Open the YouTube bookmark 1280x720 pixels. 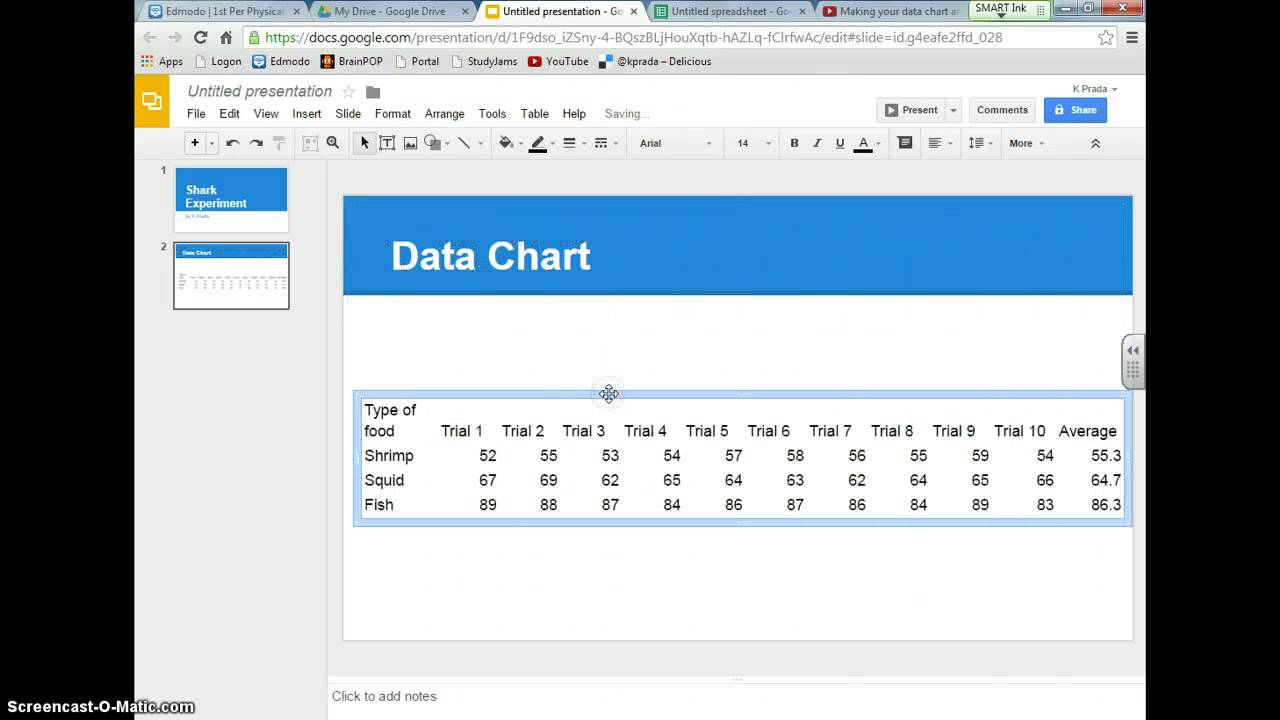pyautogui.click(x=558, y=61)
